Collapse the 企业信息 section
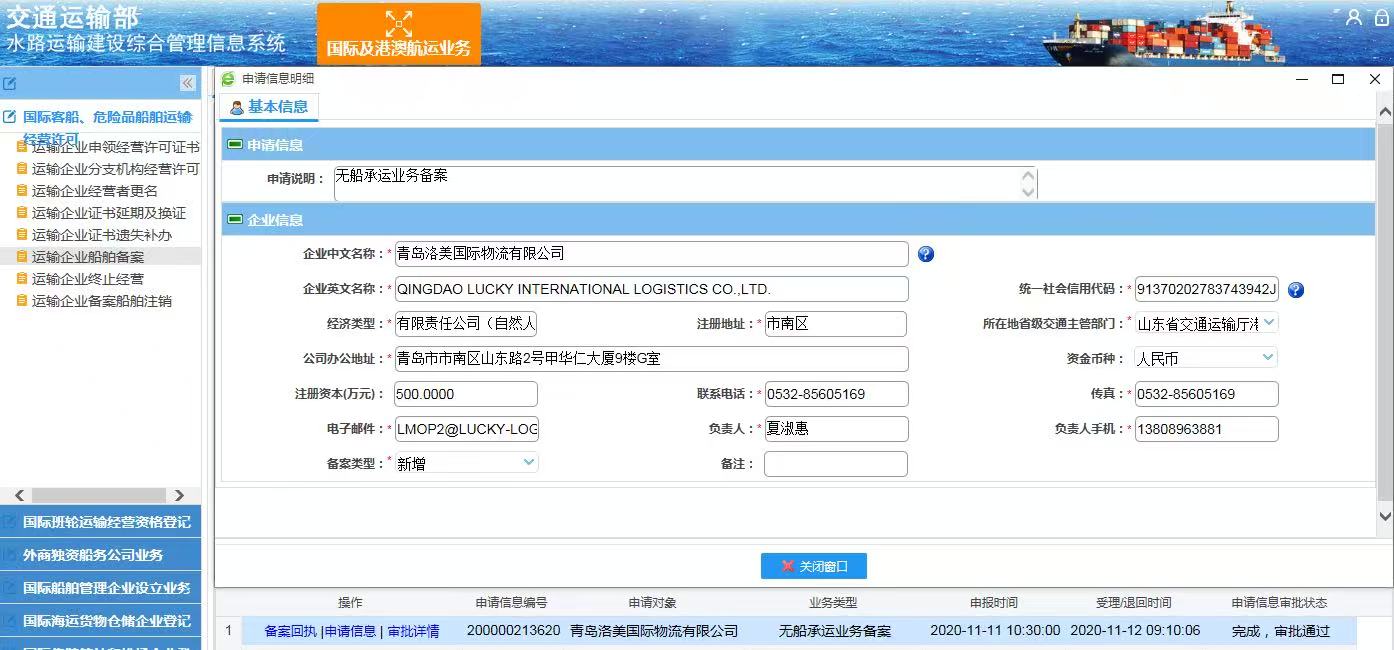Screen dimensions: 1394x650 (x=235, y=219)
